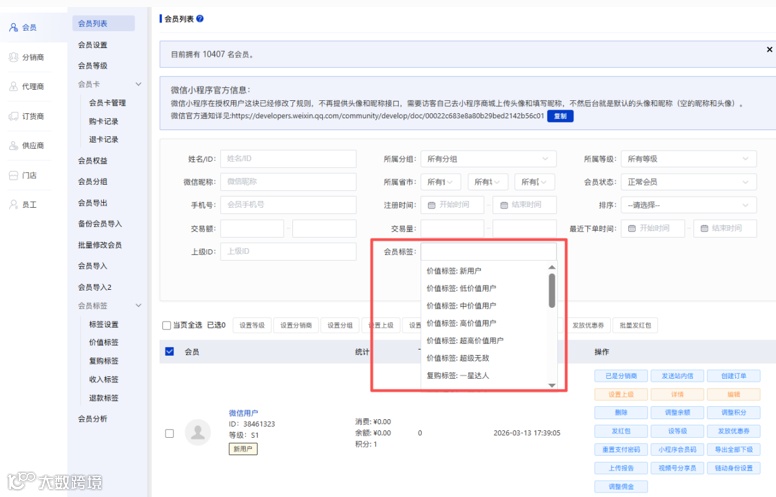
Task: Open the 供应商 sidebar icon
Action: tap(13, 146)
